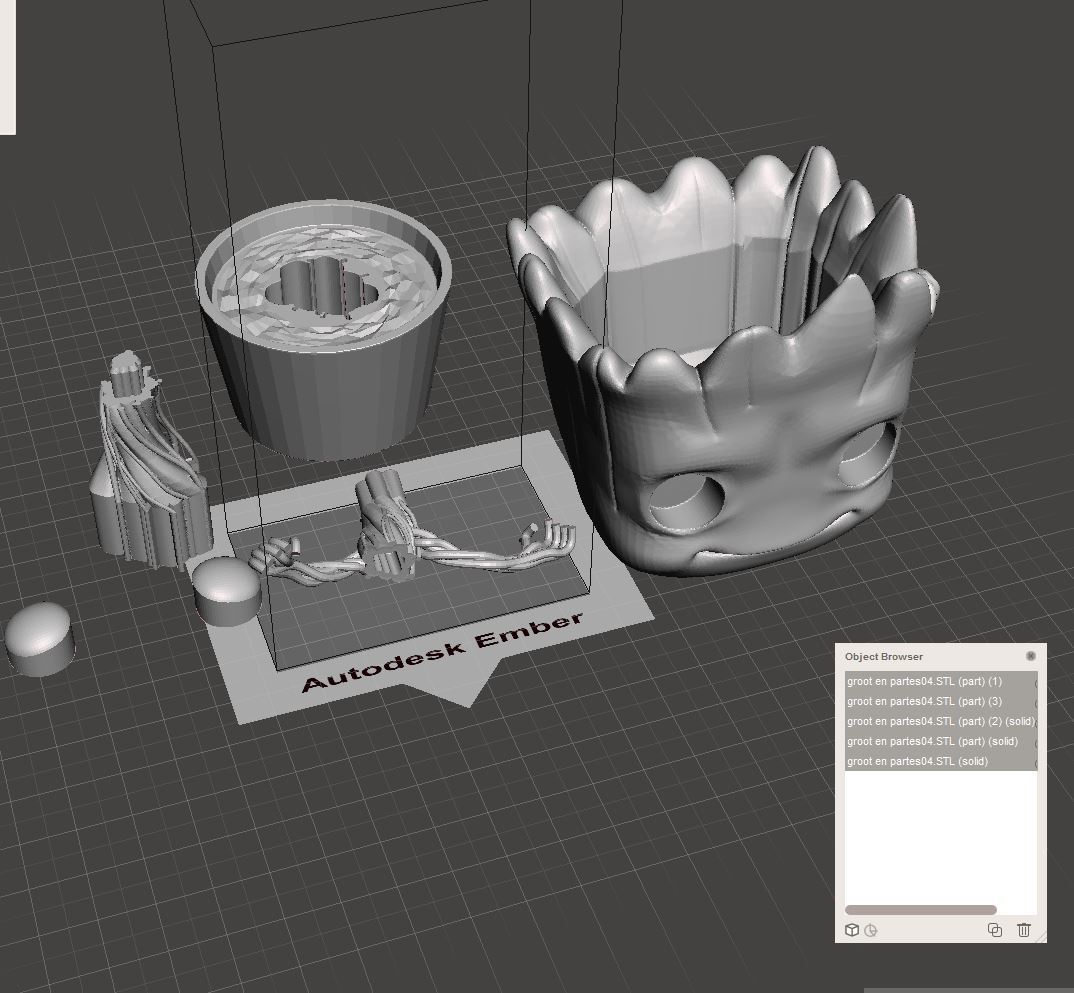The height and width of the screenshot is (993, 1074).
Task: Select 'groot en partes04.STL (solid)' row
Action: 940,761
